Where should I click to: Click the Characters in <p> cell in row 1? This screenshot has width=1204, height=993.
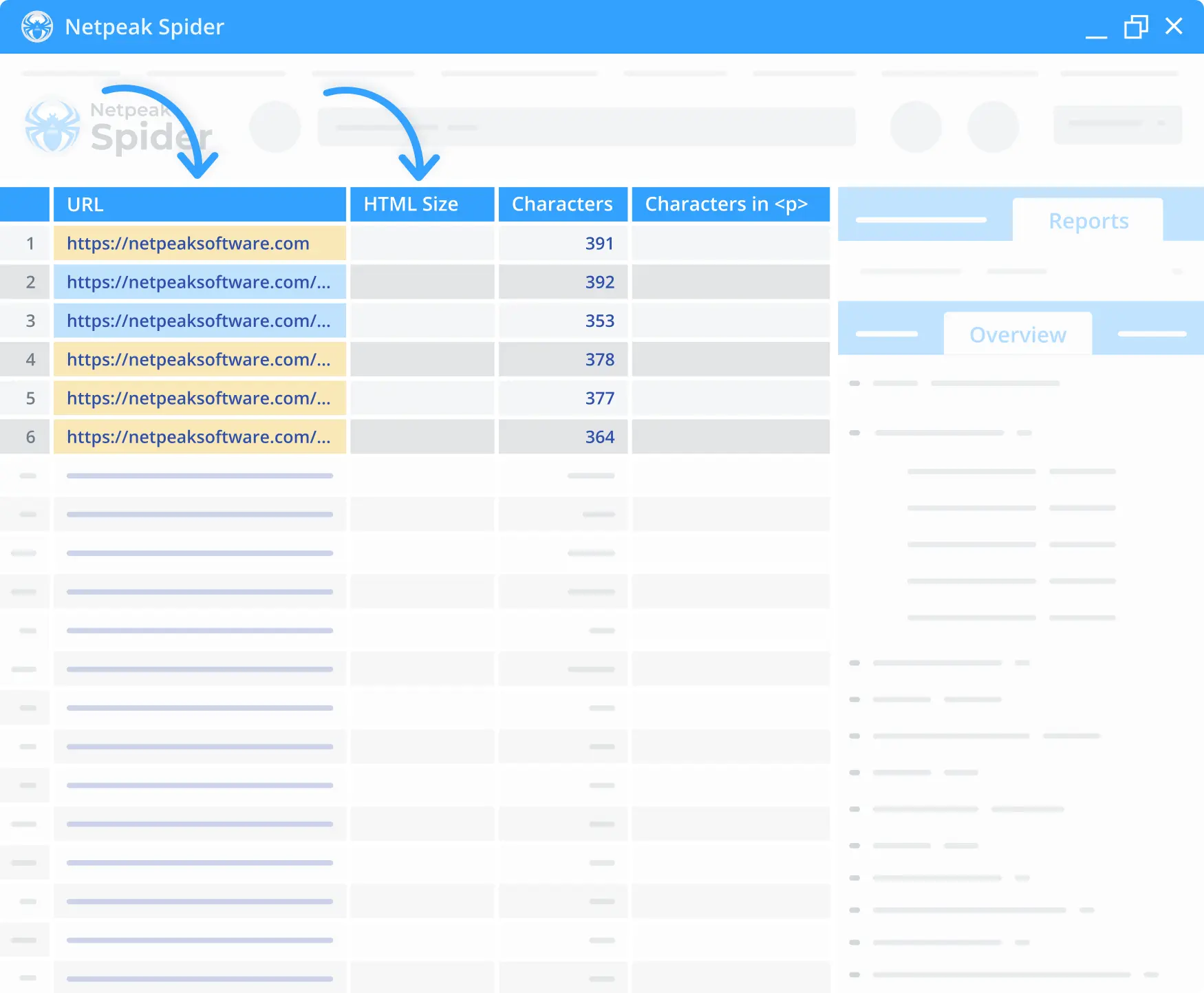pos(731,243)
